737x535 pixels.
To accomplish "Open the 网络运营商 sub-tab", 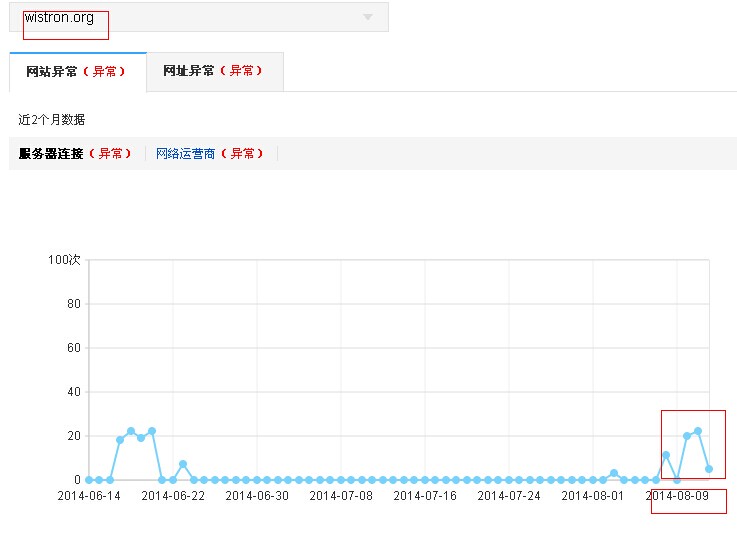I will coord(210,154).
